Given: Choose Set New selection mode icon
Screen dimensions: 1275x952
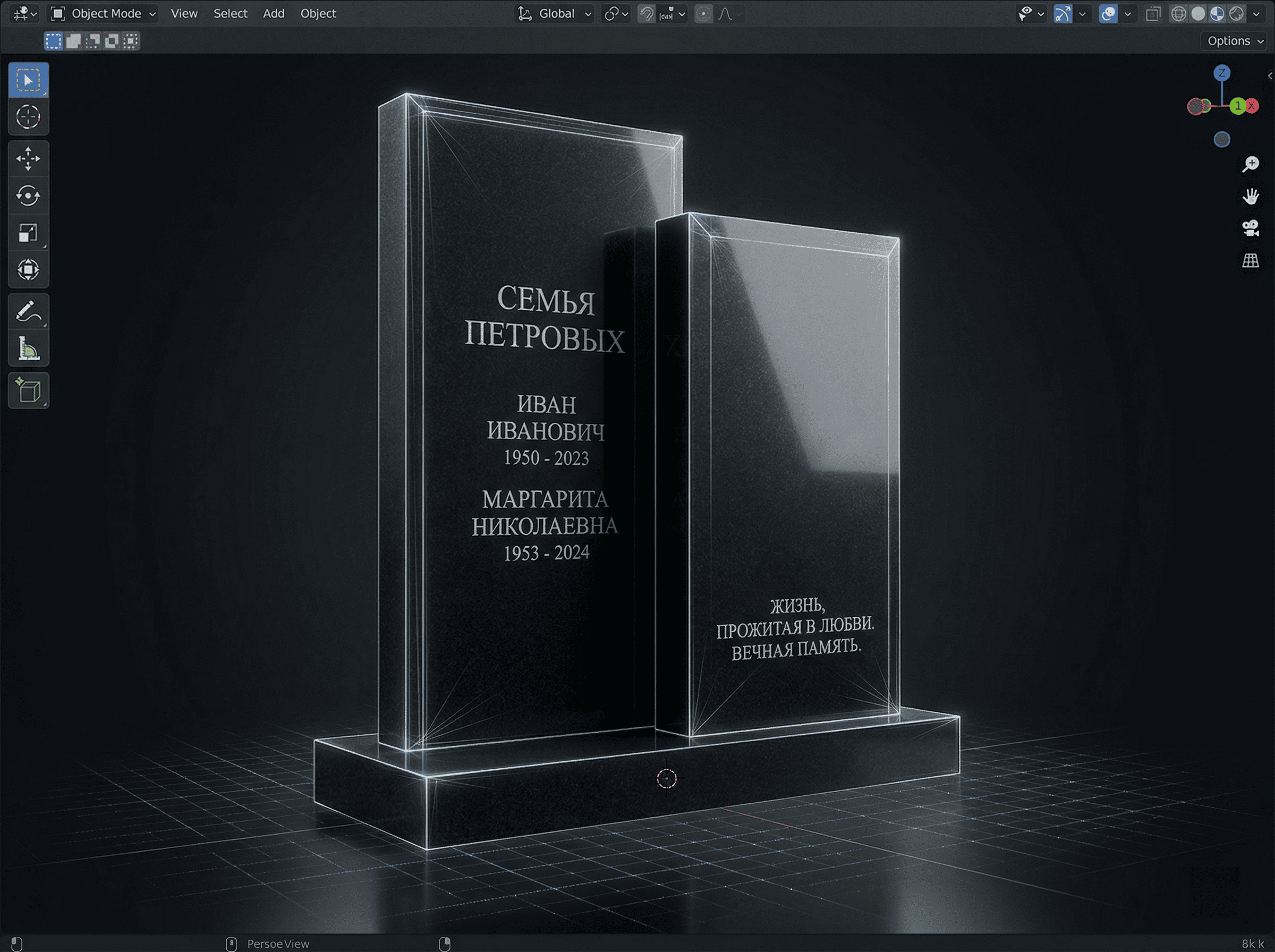Looking at the screenshot, I should click(54, 41).
